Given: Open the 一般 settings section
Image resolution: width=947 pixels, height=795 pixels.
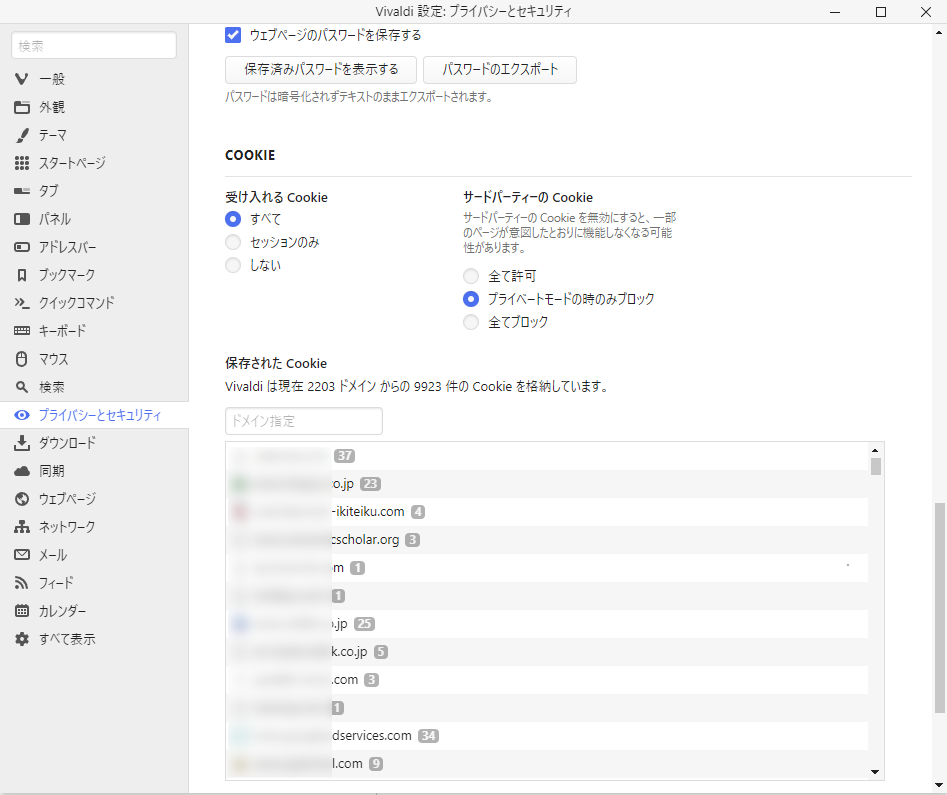Looking at the screenshot, I should pyautogui.click(x=94, y=79).
